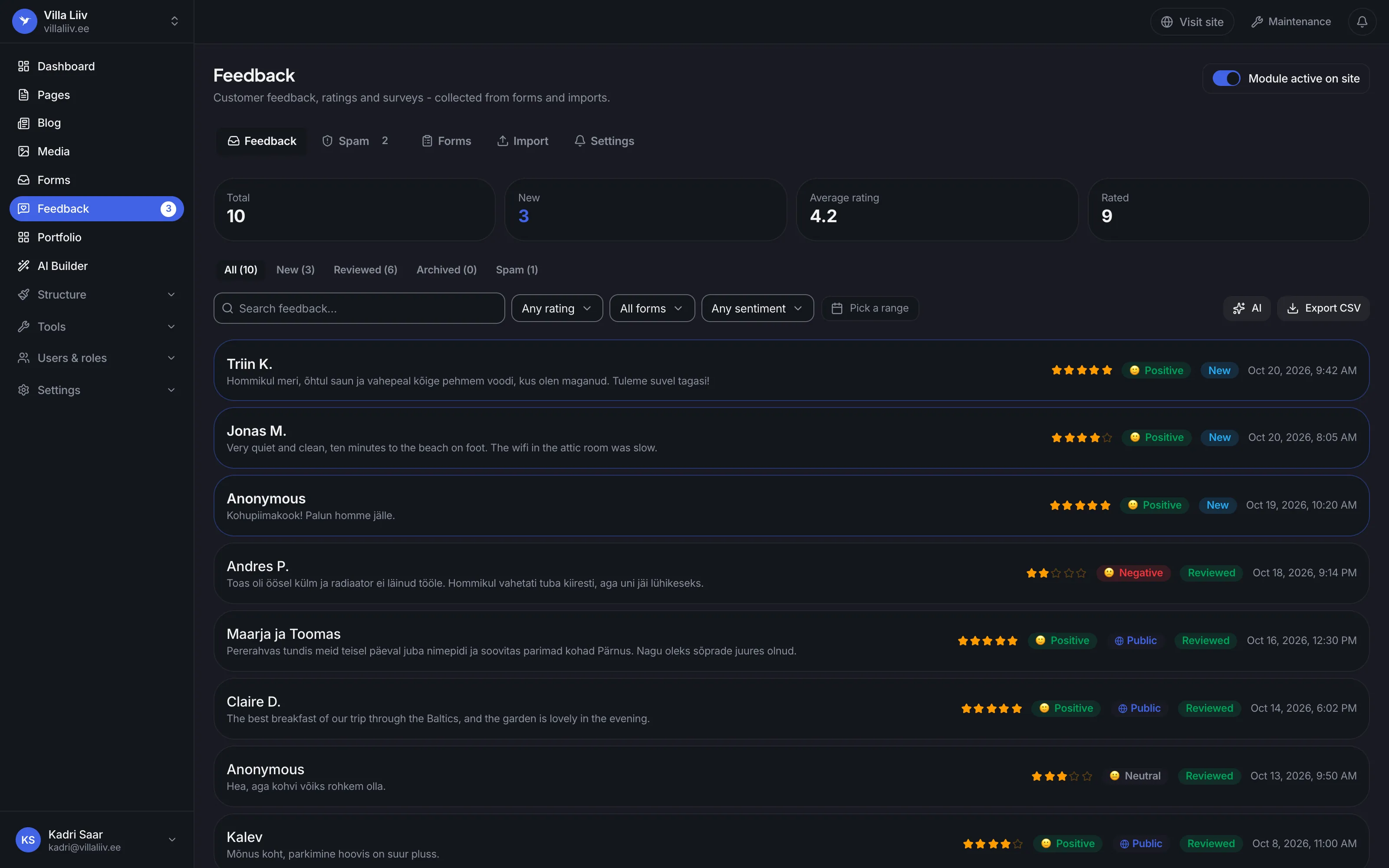Click Neutral sentiment badge on Anonymous row

(x=1135, y=776)
